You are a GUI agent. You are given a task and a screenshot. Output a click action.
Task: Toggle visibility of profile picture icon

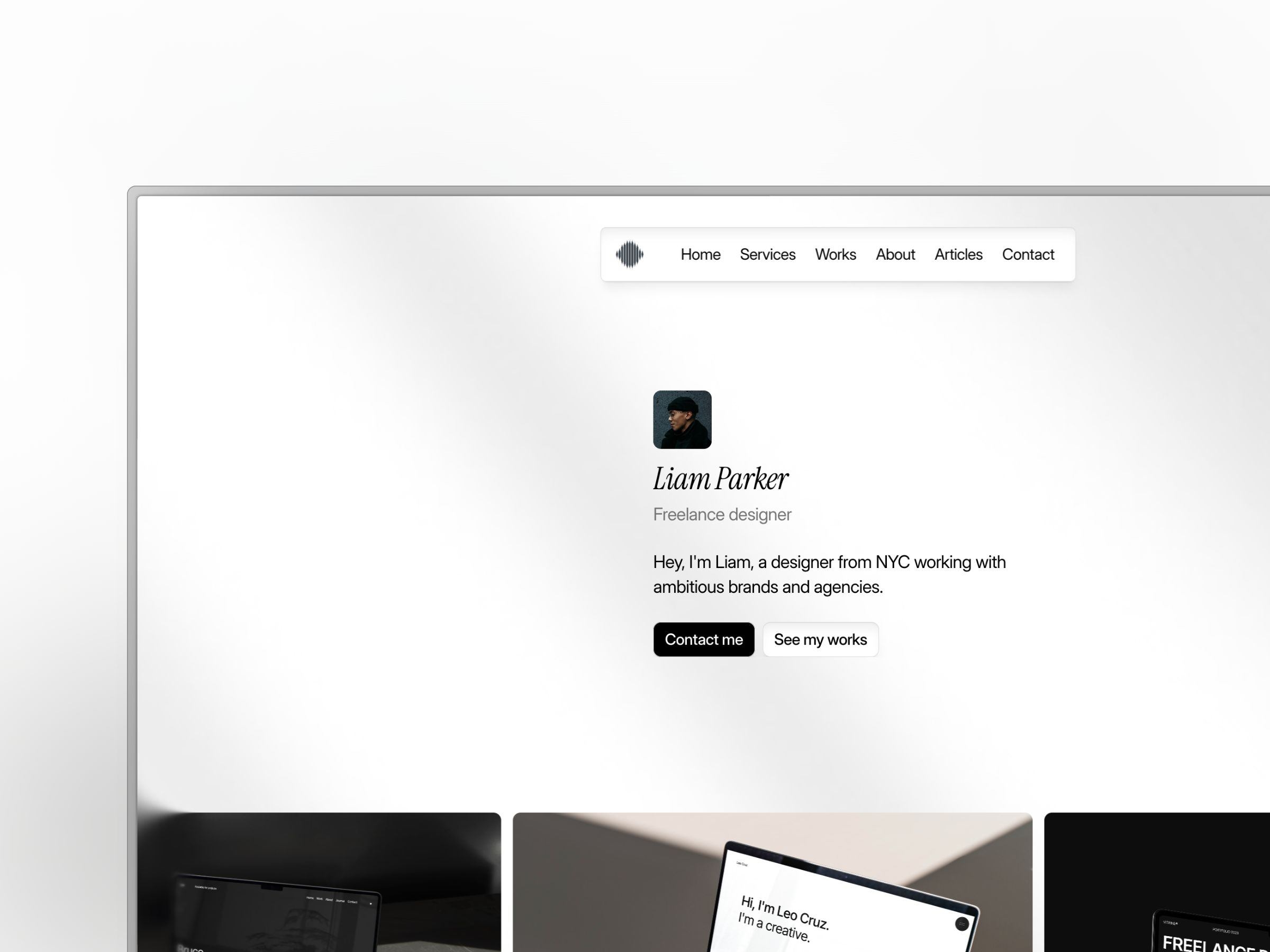pyautogui.click(x=682, y=419)
